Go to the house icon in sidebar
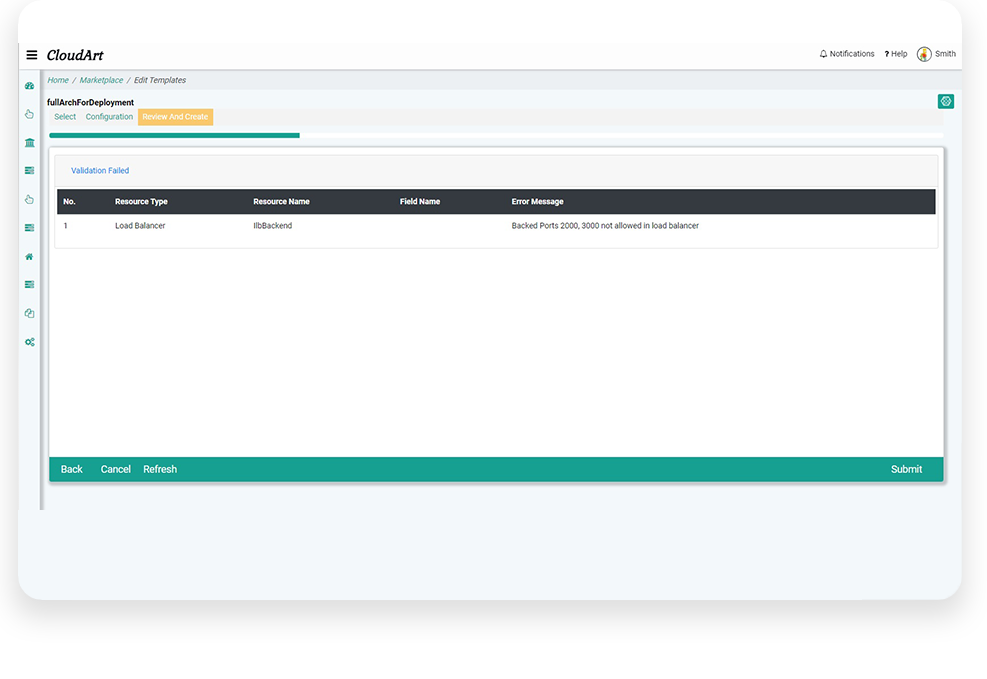 [29, 257]
